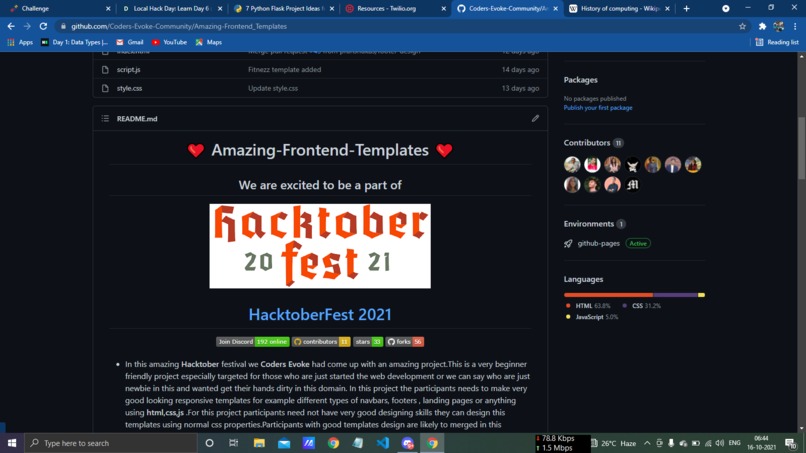Click the HTML 63.8% language entry
Image resolution: width=806 pixels, height=453 pixels.
pos(588,305)
